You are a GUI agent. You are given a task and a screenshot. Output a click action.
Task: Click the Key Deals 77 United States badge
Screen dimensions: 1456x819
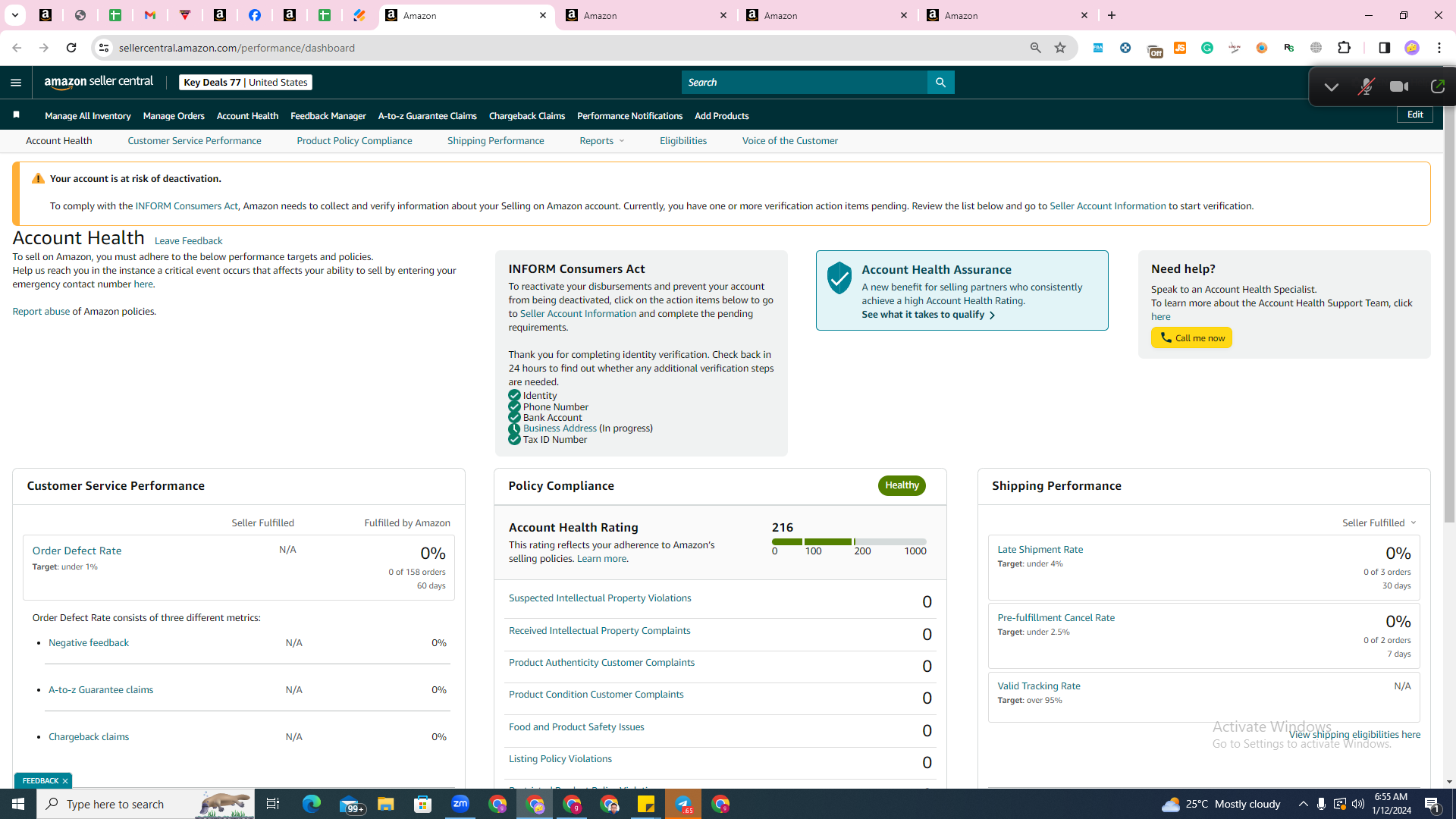(246, 83)
